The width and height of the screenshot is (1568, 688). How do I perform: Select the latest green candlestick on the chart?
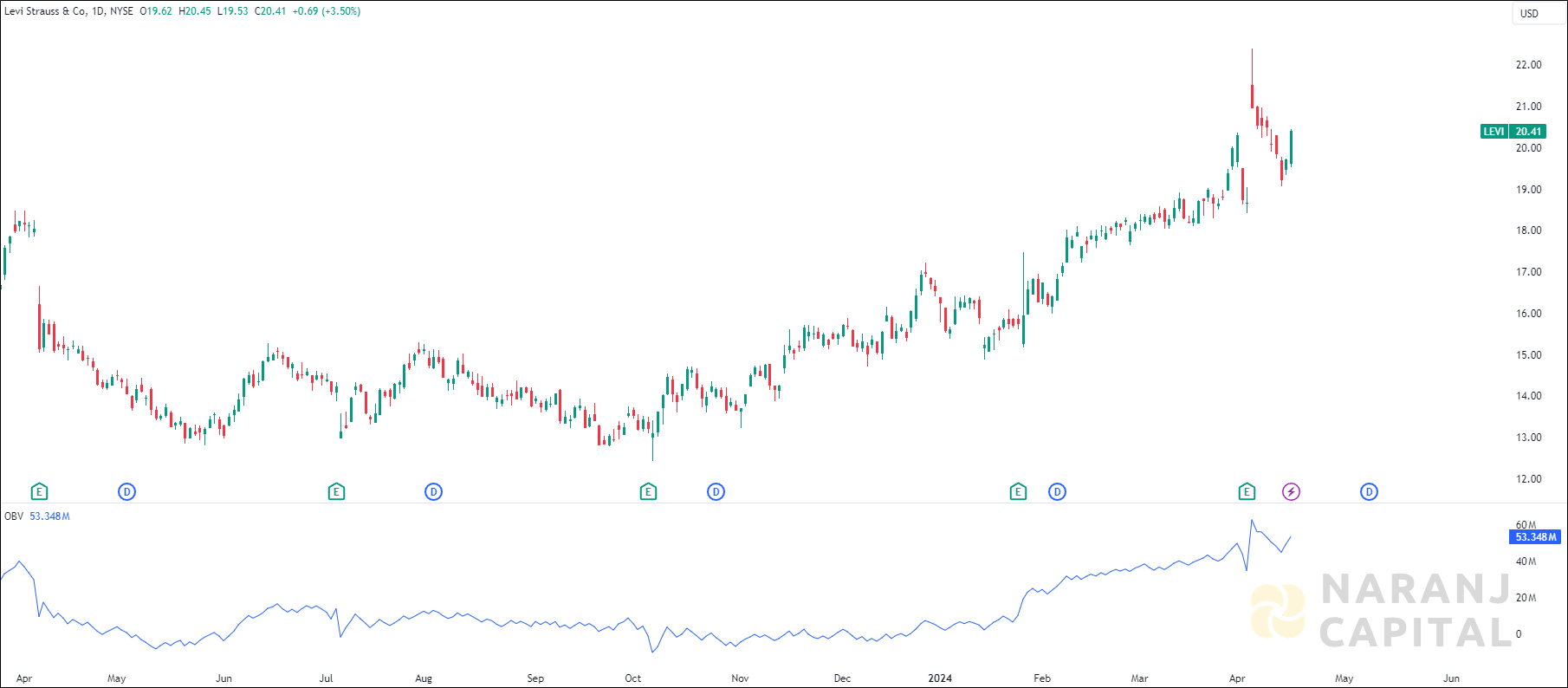(x=1291, y=147)
